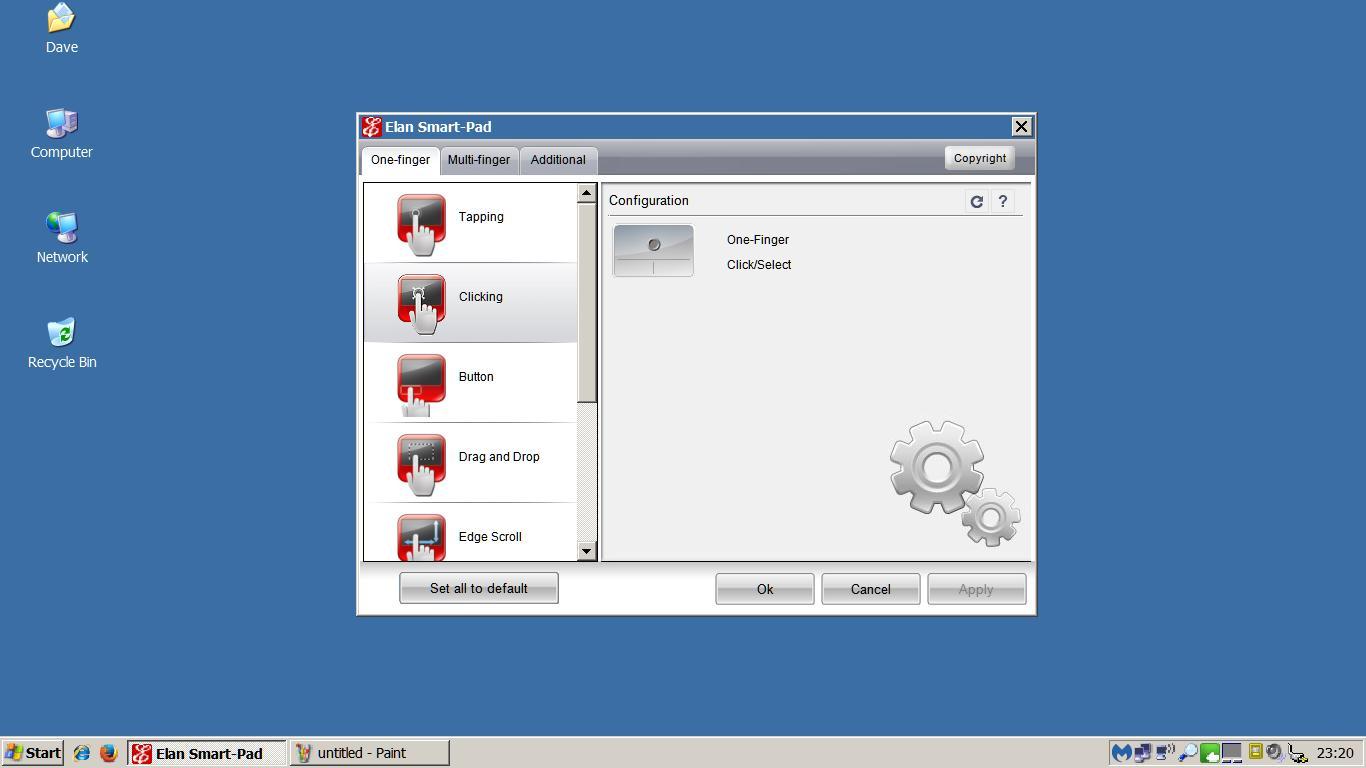
Task: Select the Tapping gesture icon
Action: pos(421,225)
